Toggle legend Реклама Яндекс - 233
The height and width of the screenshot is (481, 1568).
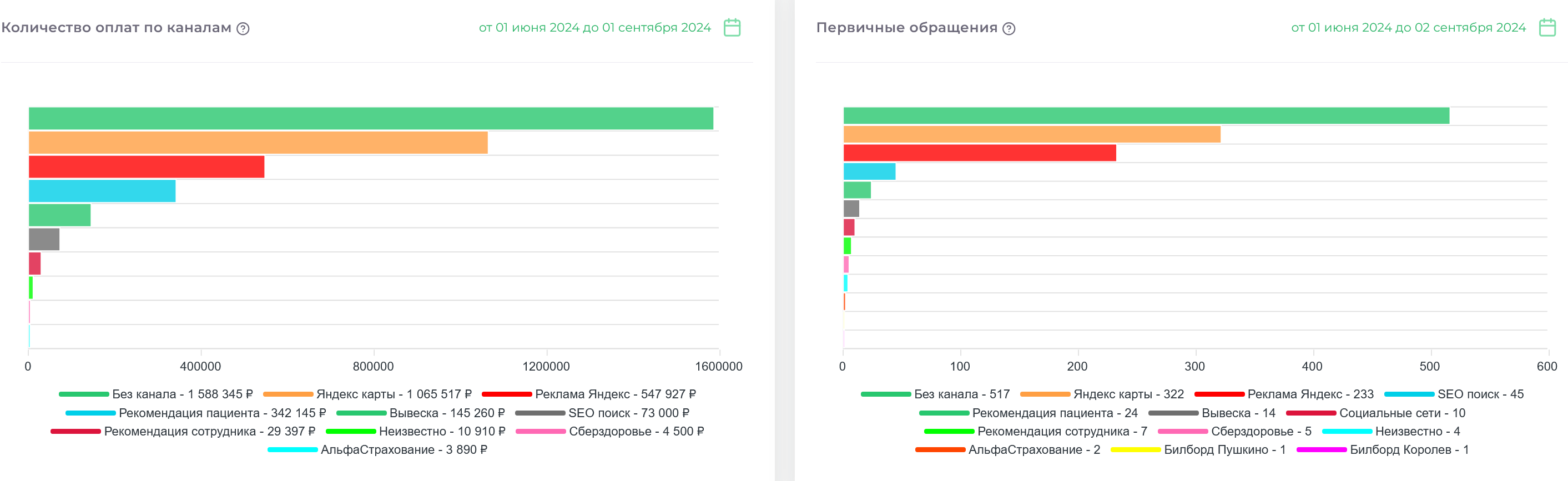coord(1284,394)
